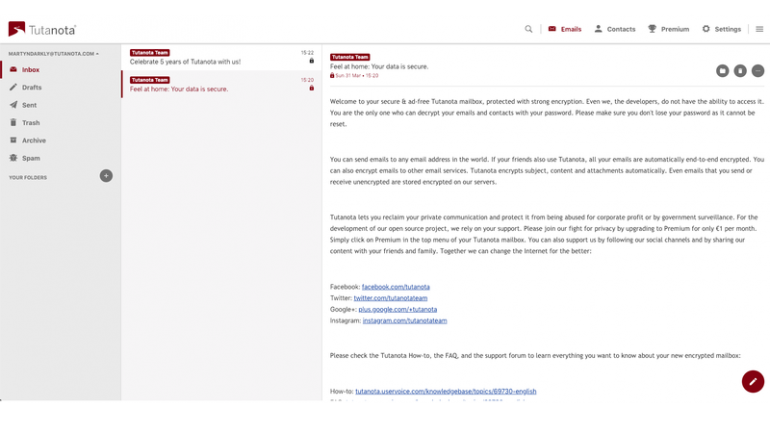Expand the martyndarkly@tutanota.com account dropdown

tap(54, 54)
